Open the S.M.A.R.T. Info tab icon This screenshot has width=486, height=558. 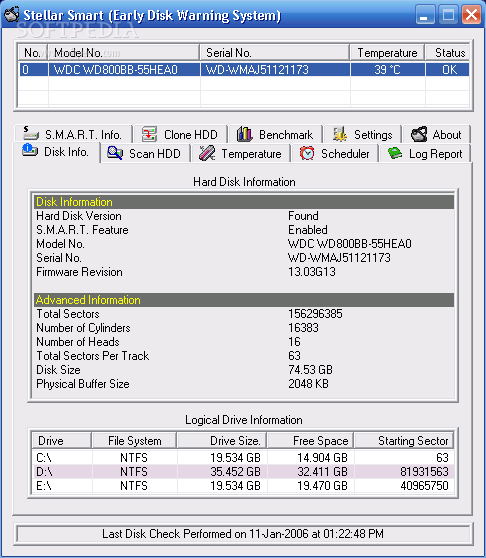tap(31, 134)
